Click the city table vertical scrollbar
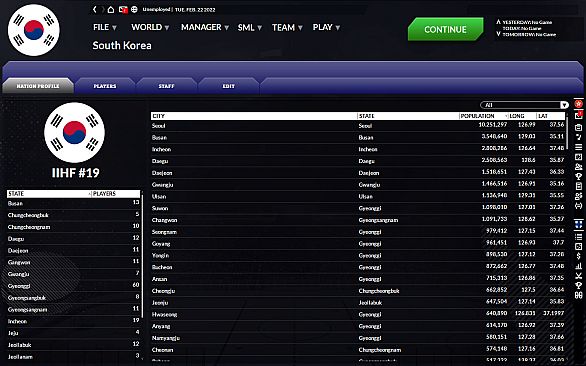The height and width of the screenshot is (366, 586). pos(567,133)
